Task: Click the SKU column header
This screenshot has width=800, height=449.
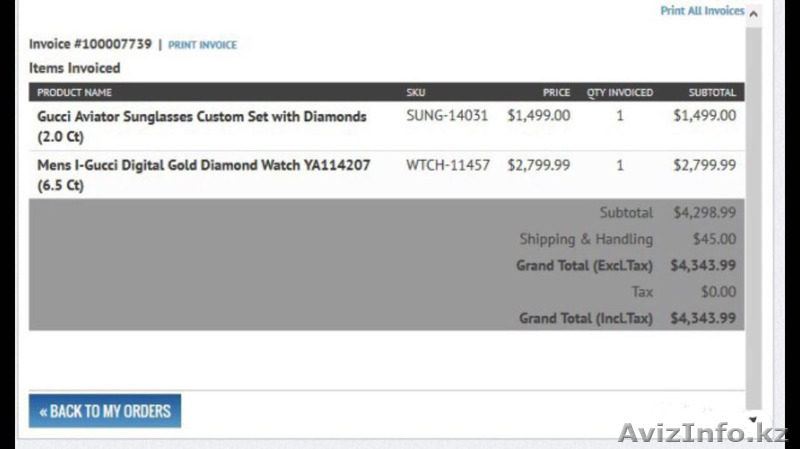Action: click(x=416, y=92)
